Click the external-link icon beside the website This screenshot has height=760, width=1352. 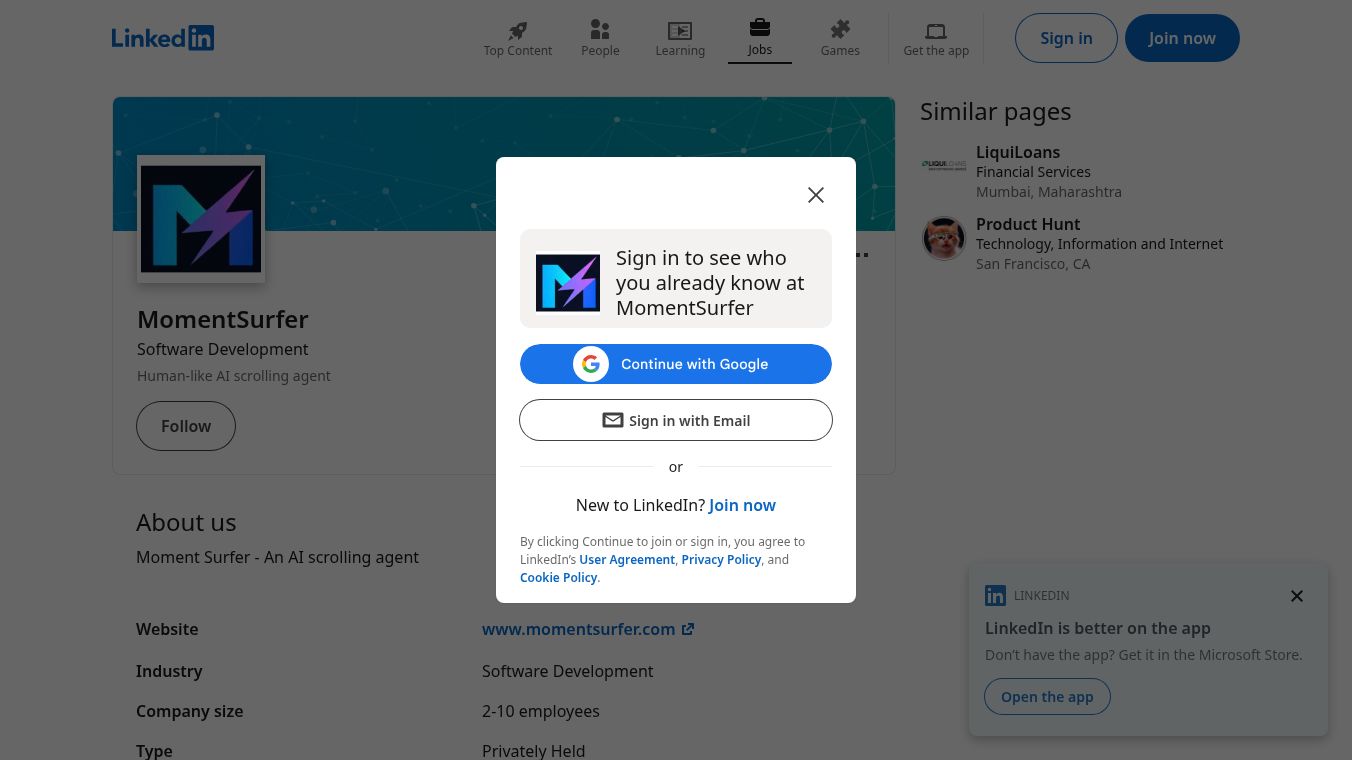coord(688,629)
